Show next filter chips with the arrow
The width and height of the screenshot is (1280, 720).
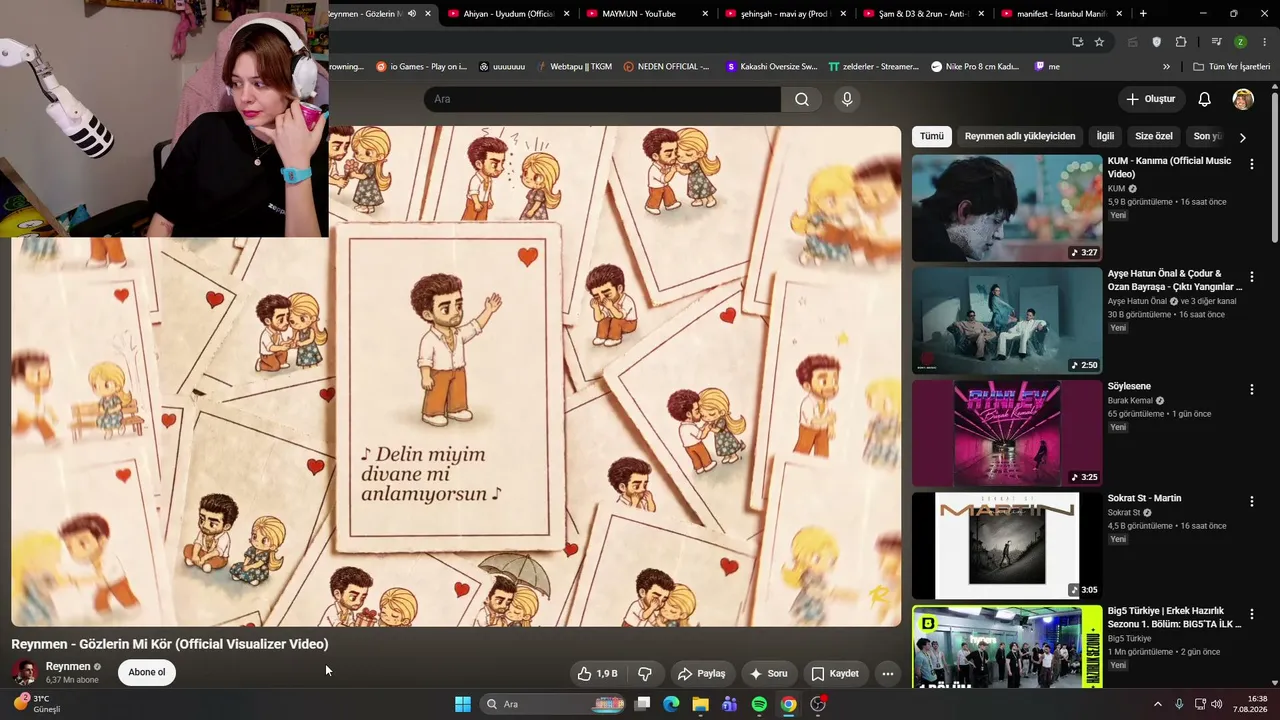click(x=1243, y=137)
